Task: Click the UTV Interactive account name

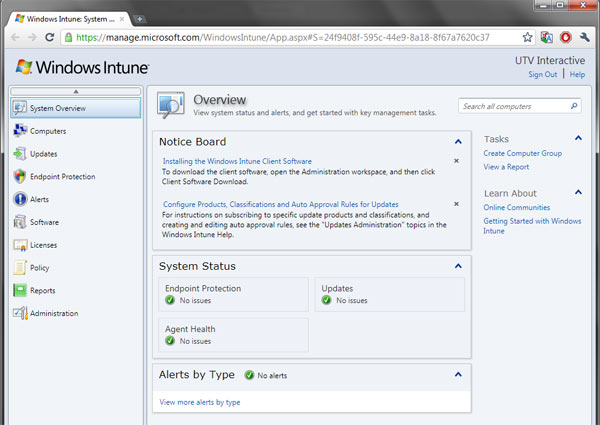Action: pyautogui.click(x=550, y=60)
